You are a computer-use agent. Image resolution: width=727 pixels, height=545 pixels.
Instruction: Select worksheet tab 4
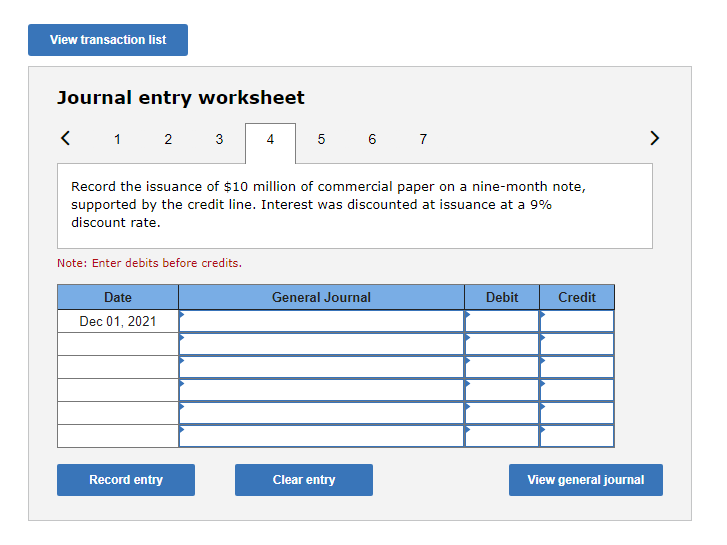pos(270,143)
